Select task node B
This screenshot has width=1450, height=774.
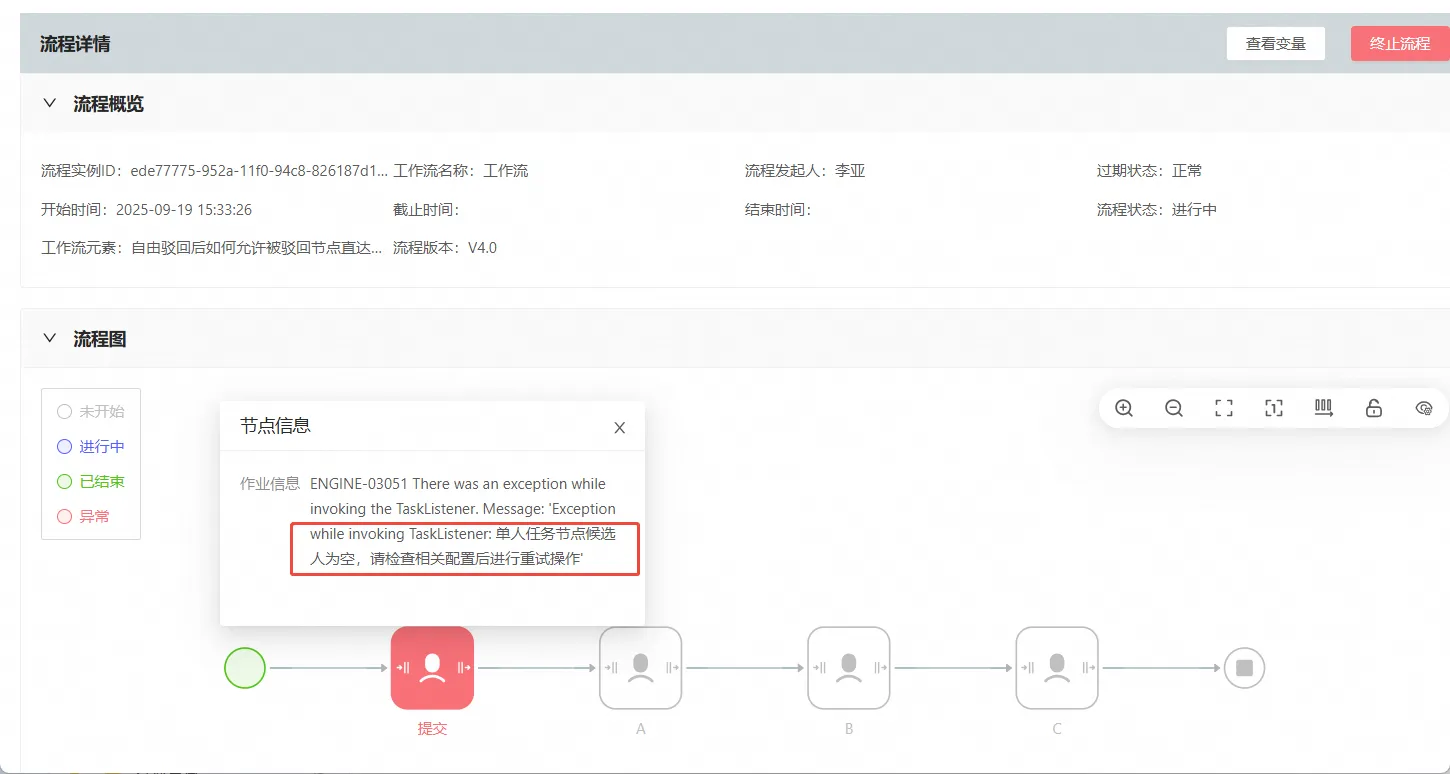click(x=848, y=667)
